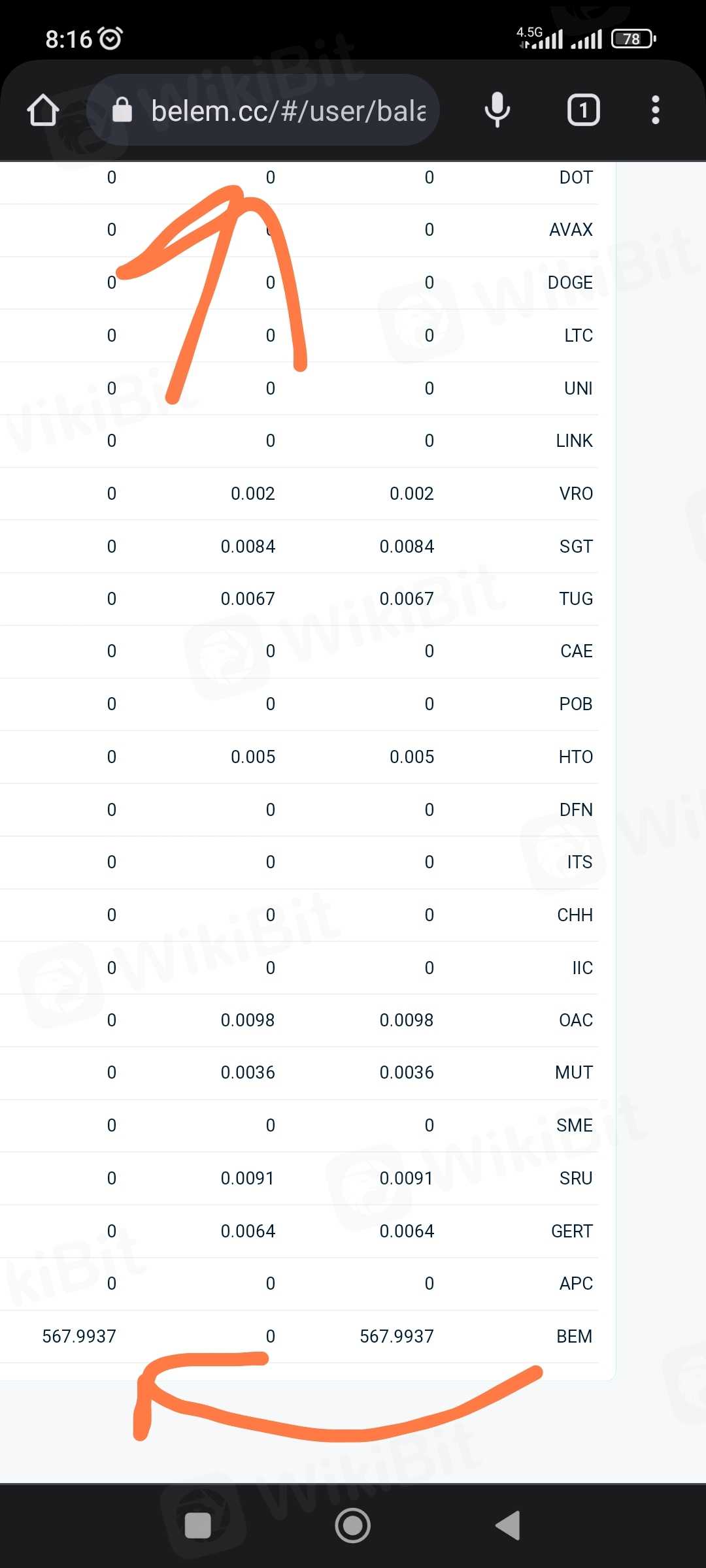Tap the DOGE coin label

pyautogui.click(x=570, y=282)
